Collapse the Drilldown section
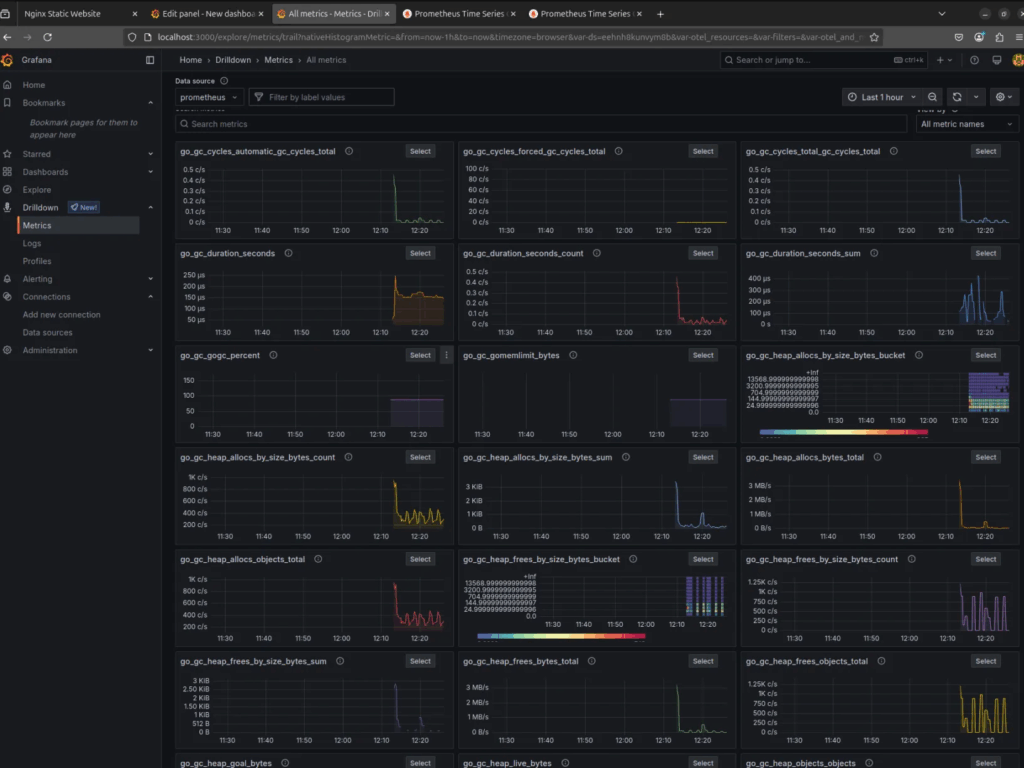The width and height of the screenshot is (1024, 768). click(151, 208)
